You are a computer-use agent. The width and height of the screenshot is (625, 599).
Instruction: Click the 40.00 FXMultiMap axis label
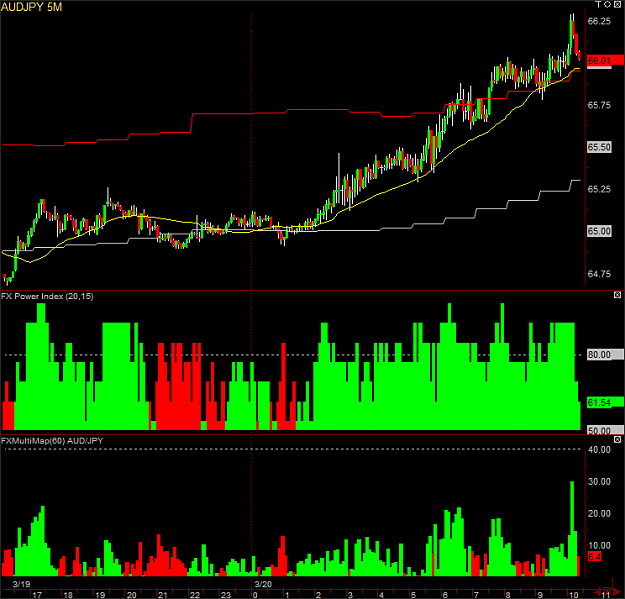(x=599, y=450)
